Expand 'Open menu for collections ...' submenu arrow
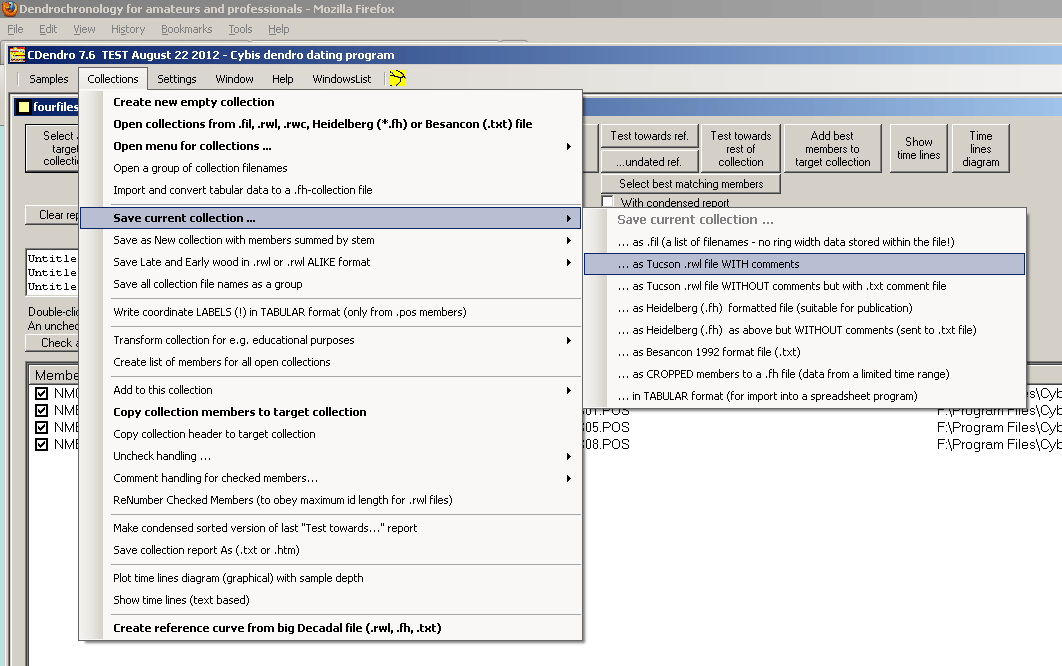Viewport: 1062px width, 666px height. click(568, 146)
